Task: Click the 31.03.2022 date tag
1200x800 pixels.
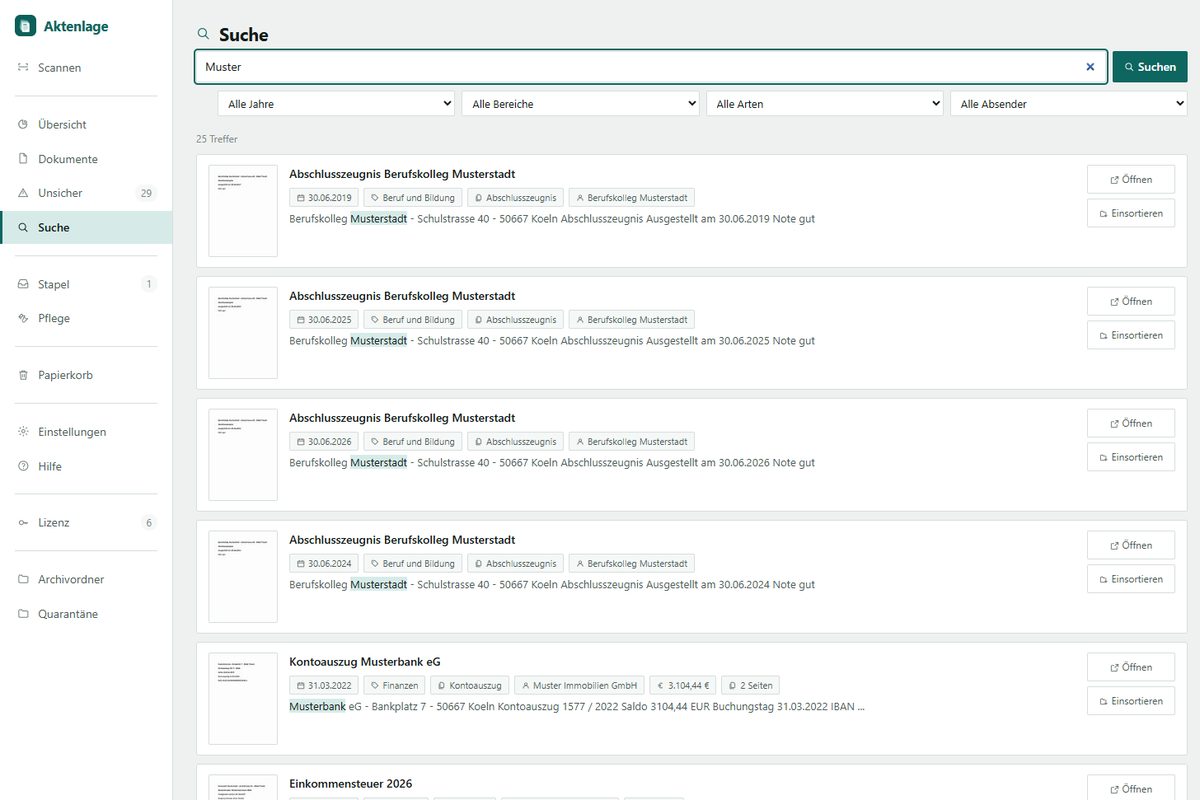Action: coord(324,686)
